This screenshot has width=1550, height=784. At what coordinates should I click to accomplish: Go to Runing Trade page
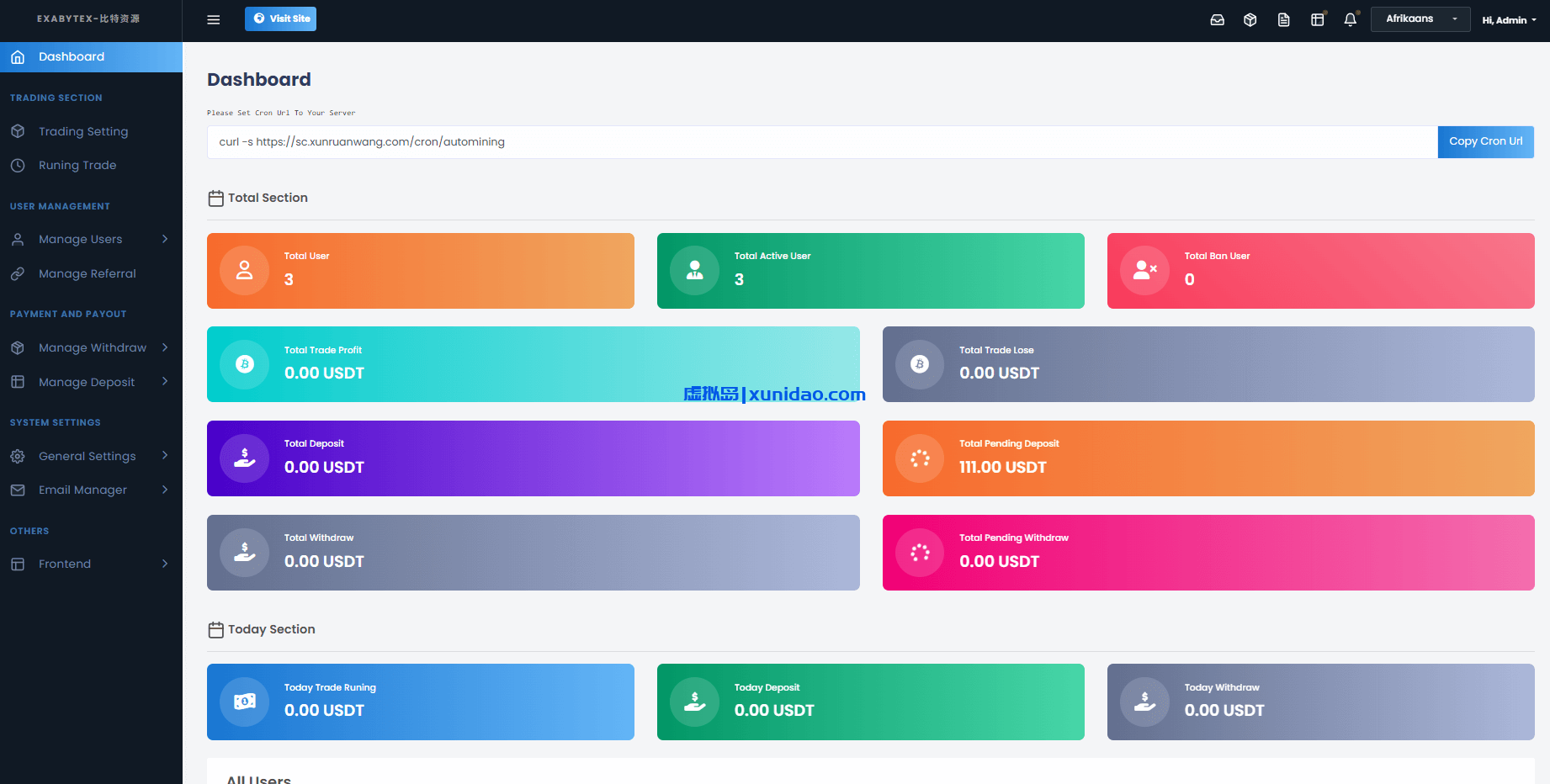pos(77,166)
